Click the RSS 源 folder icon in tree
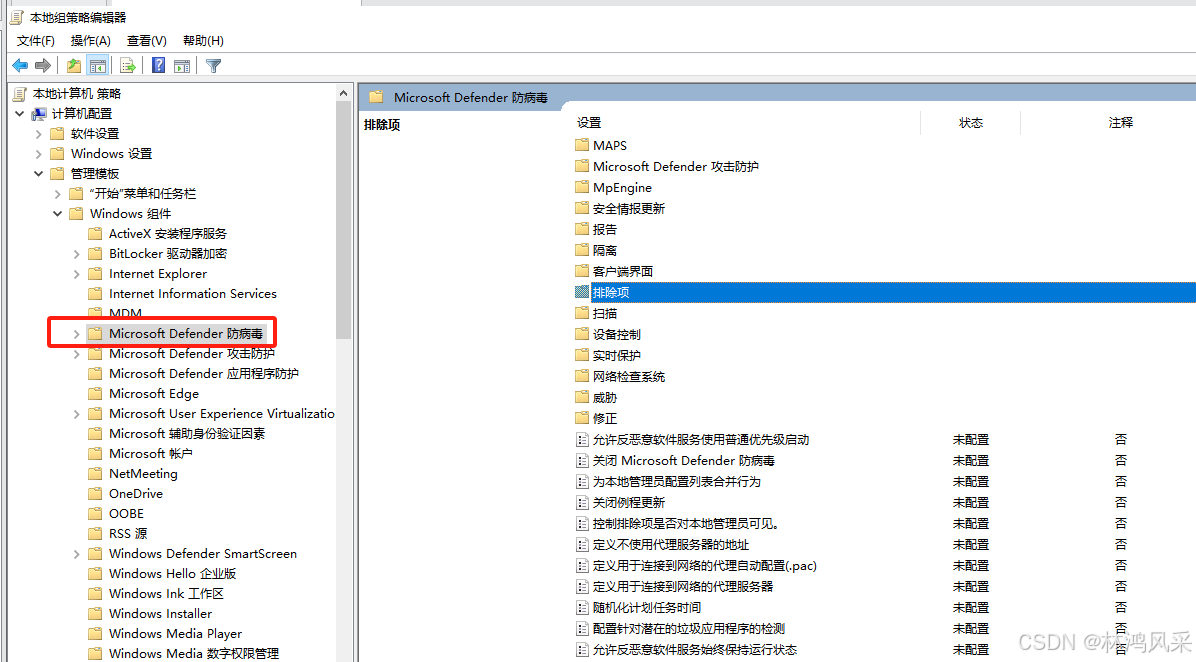 tap(95, 533)
